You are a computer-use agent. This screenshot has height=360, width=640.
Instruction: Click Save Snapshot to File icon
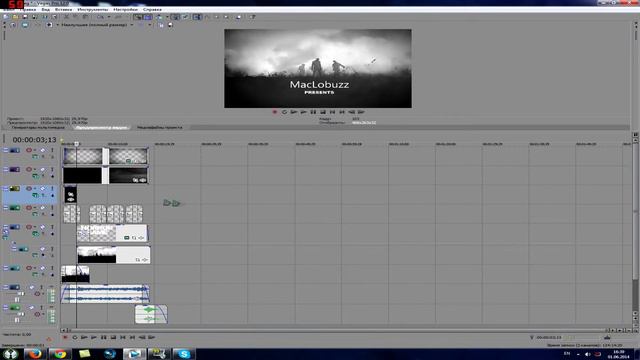coord(170,25)
